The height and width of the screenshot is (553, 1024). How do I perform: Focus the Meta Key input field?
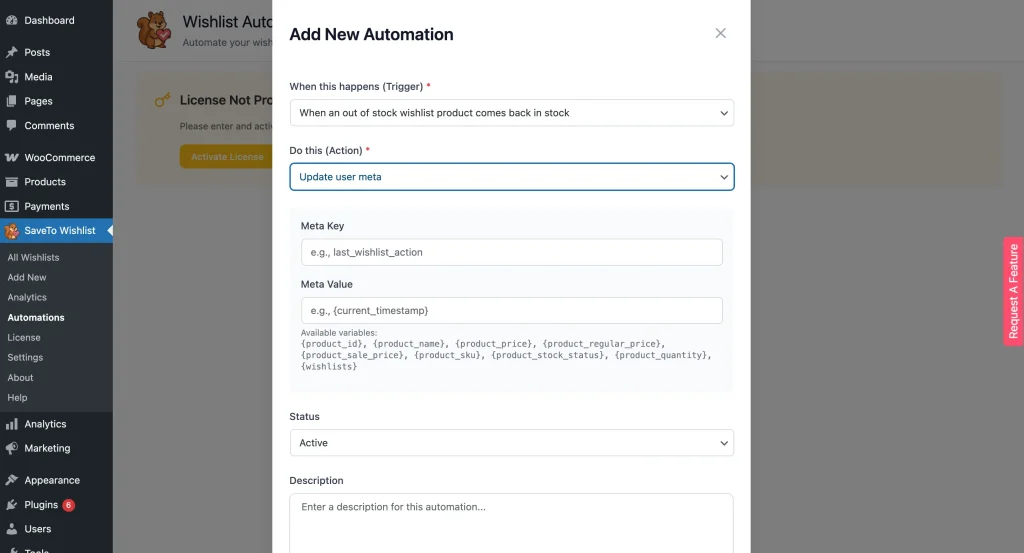tap(511, 252)
